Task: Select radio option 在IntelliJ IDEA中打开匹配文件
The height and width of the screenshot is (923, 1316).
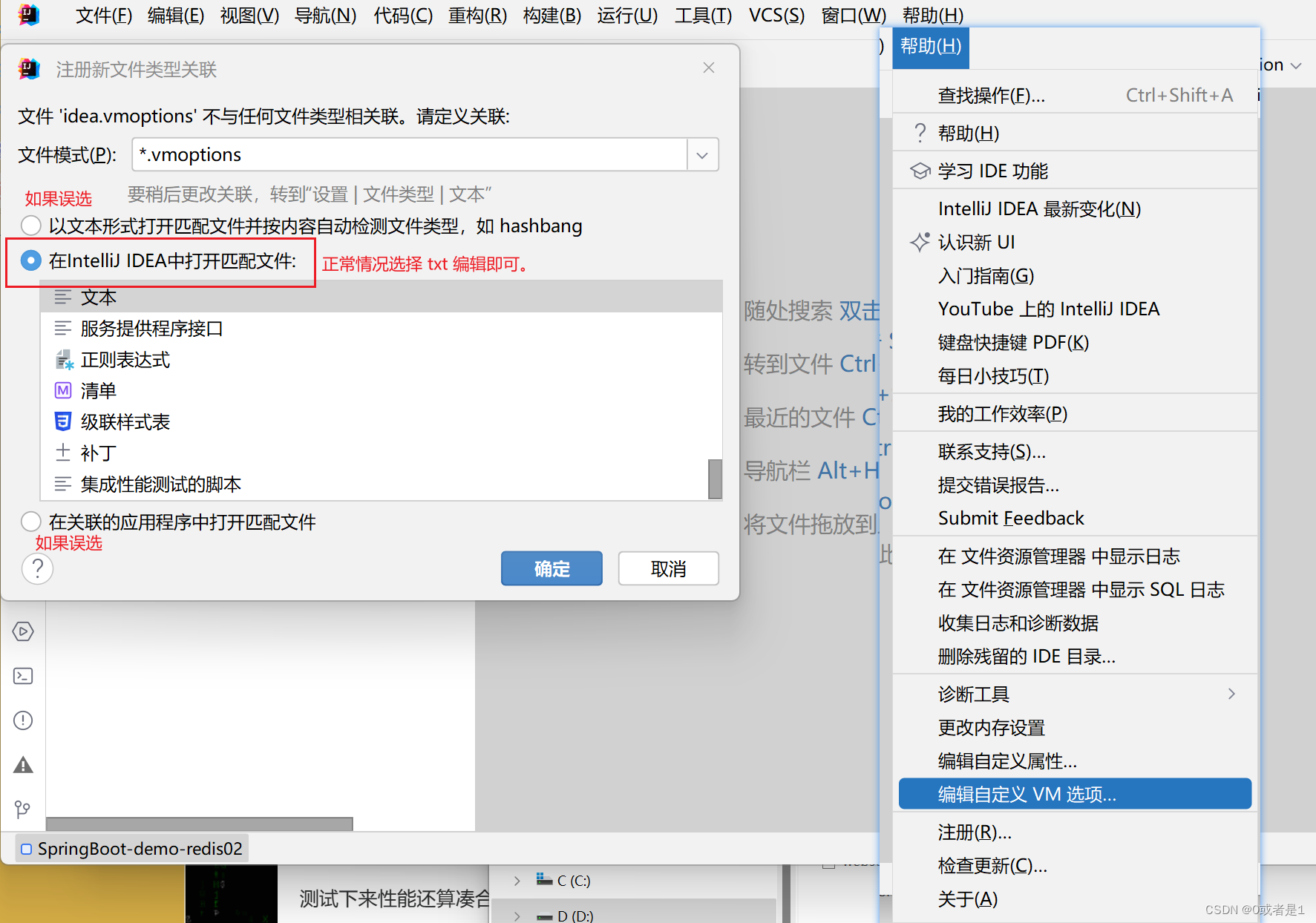Action: tap(30, 262)
